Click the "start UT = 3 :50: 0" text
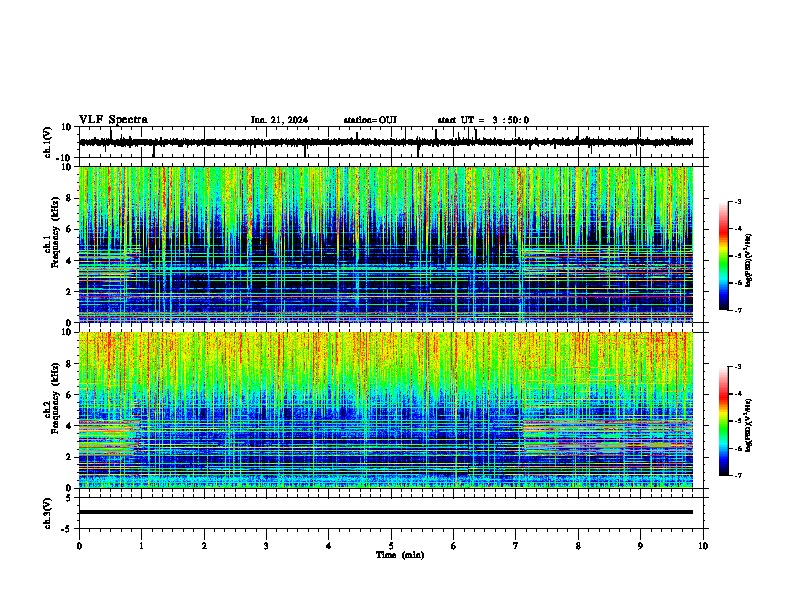This screenshot has height=612, width=792. pos(483,120)
